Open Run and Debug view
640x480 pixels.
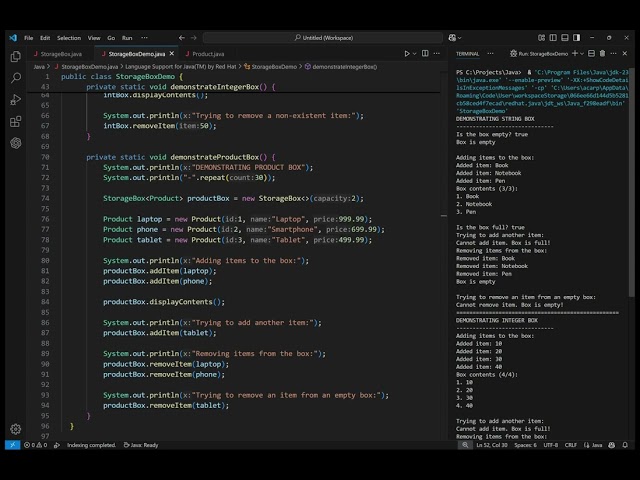tap(16, 100)
